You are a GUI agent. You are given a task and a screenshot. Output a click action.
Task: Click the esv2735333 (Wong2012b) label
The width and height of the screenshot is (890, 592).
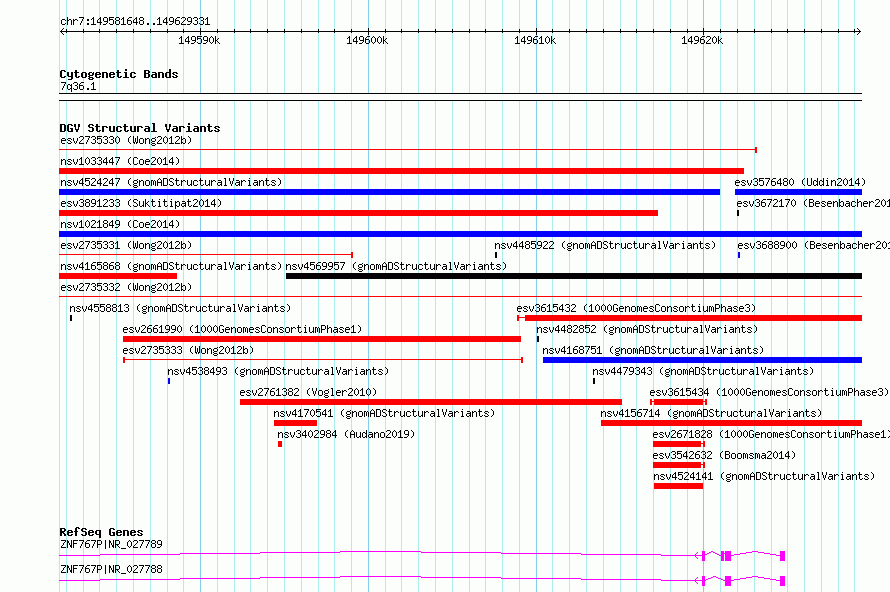[x=188, y=350]
